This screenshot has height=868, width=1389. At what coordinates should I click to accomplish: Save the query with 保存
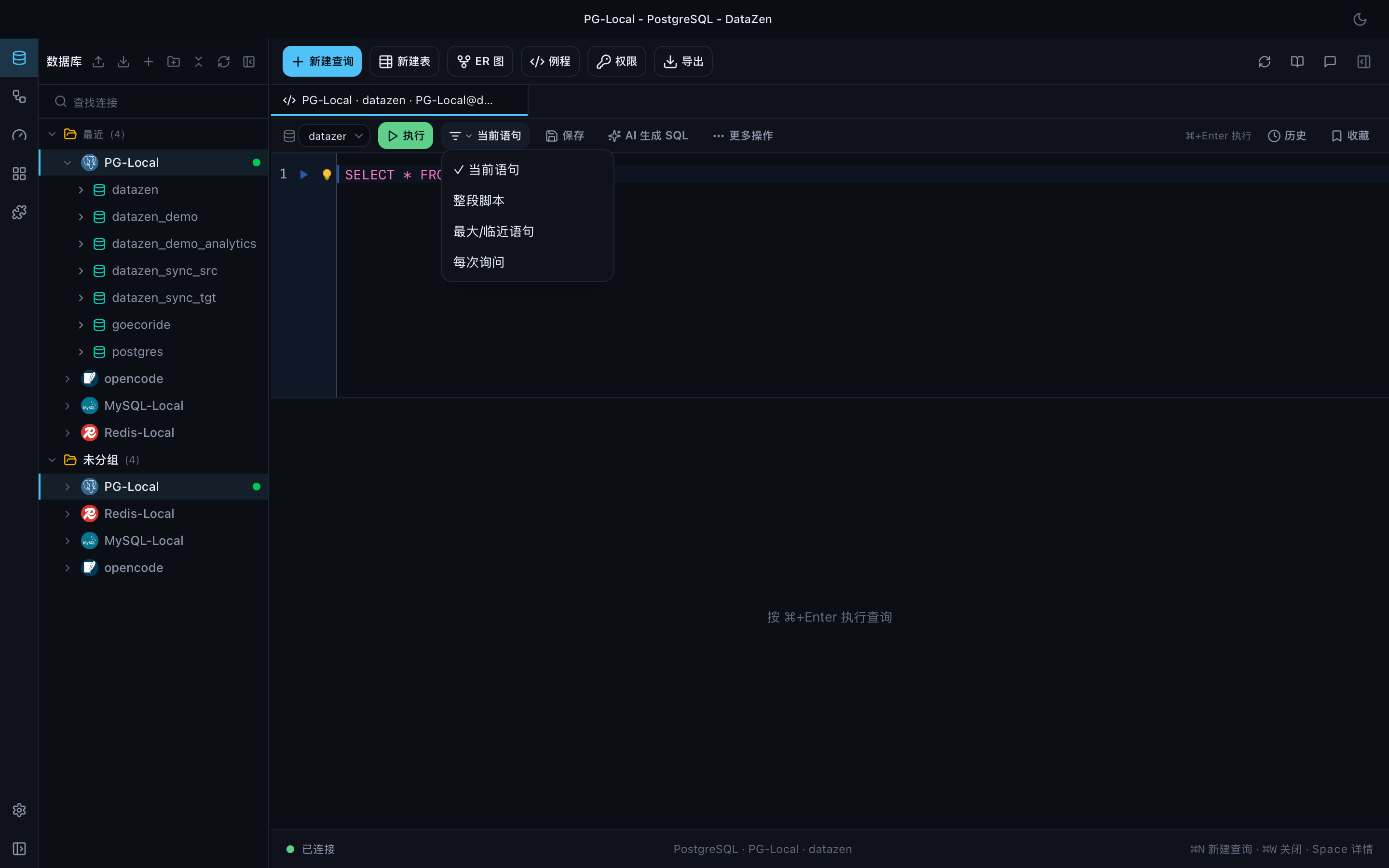(x=565, y=136)
